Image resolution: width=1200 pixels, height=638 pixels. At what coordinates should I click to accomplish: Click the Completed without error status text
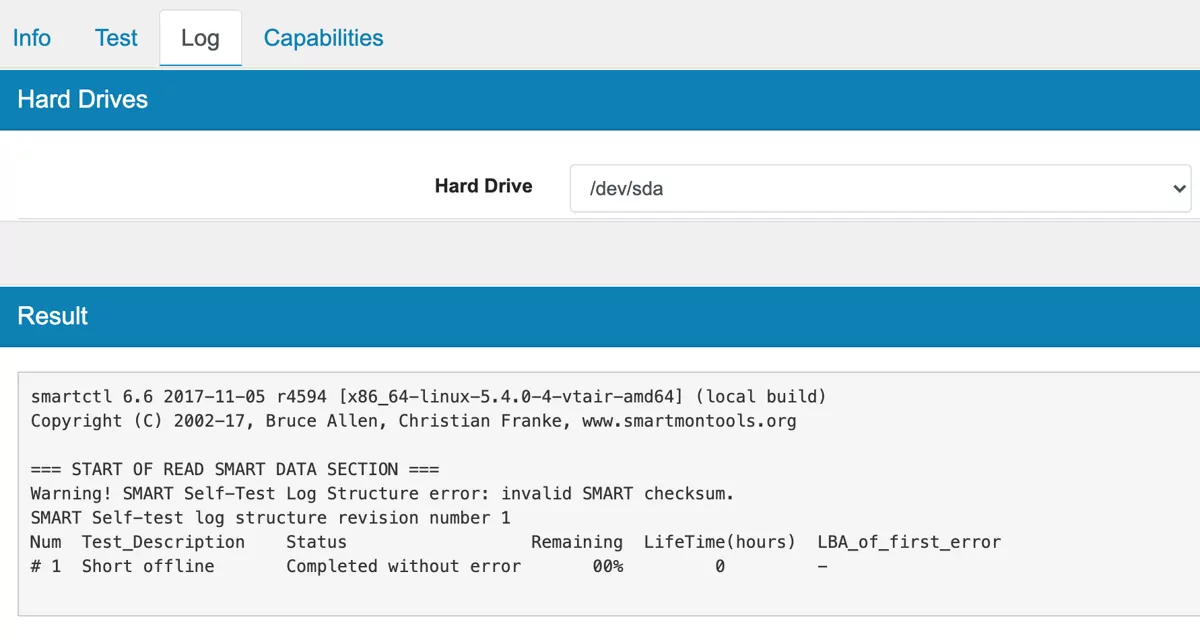403,566
